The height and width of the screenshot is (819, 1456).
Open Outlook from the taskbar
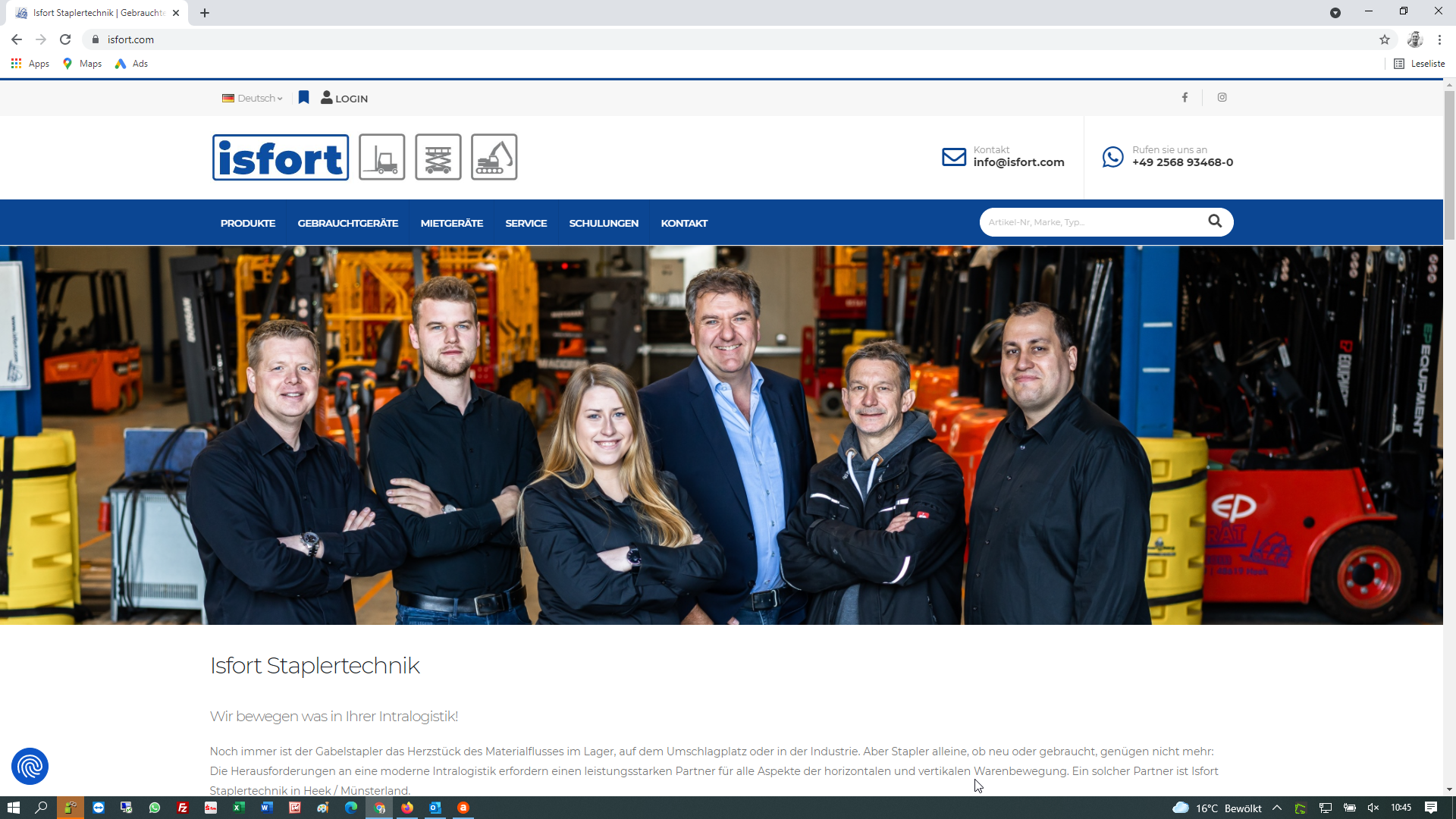[435, 808]
